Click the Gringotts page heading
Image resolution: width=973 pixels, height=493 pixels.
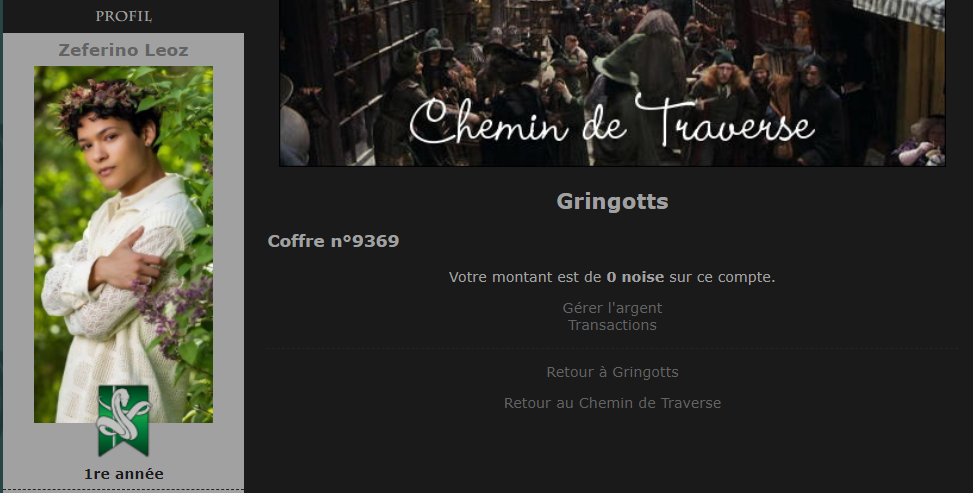612,201
